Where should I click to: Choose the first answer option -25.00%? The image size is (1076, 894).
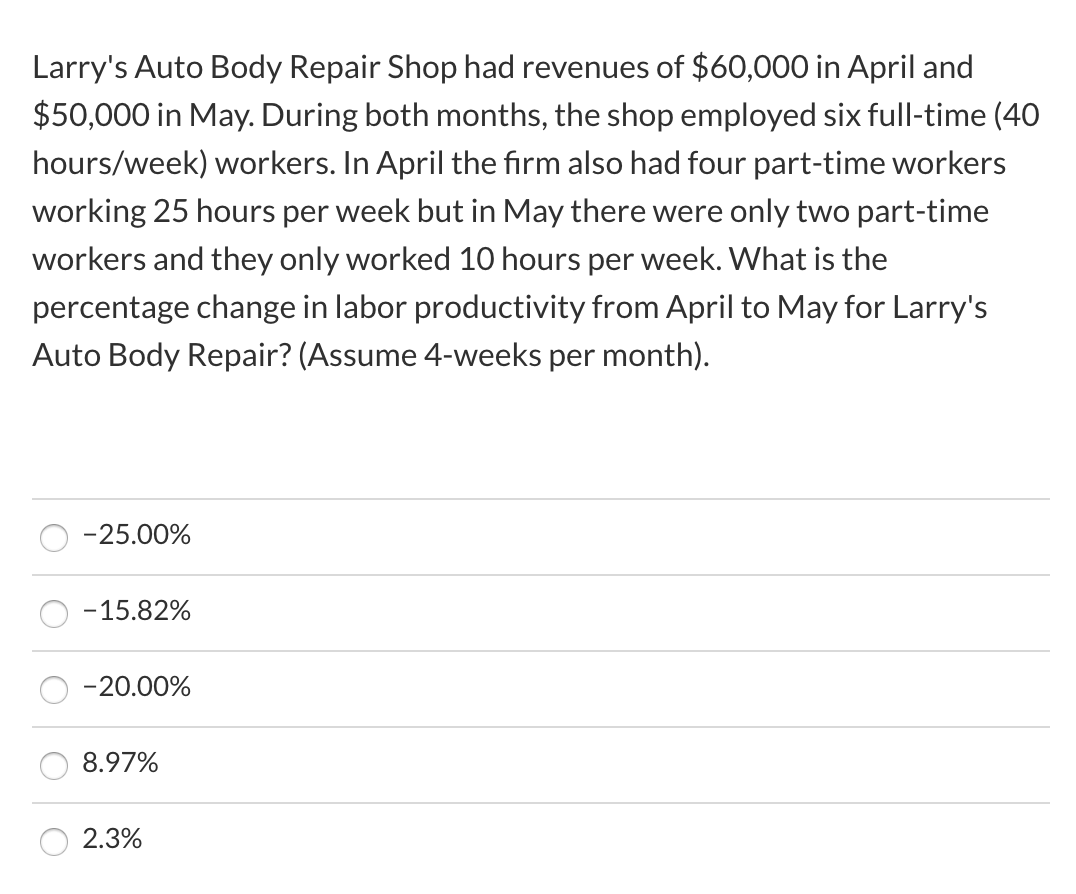54,538
